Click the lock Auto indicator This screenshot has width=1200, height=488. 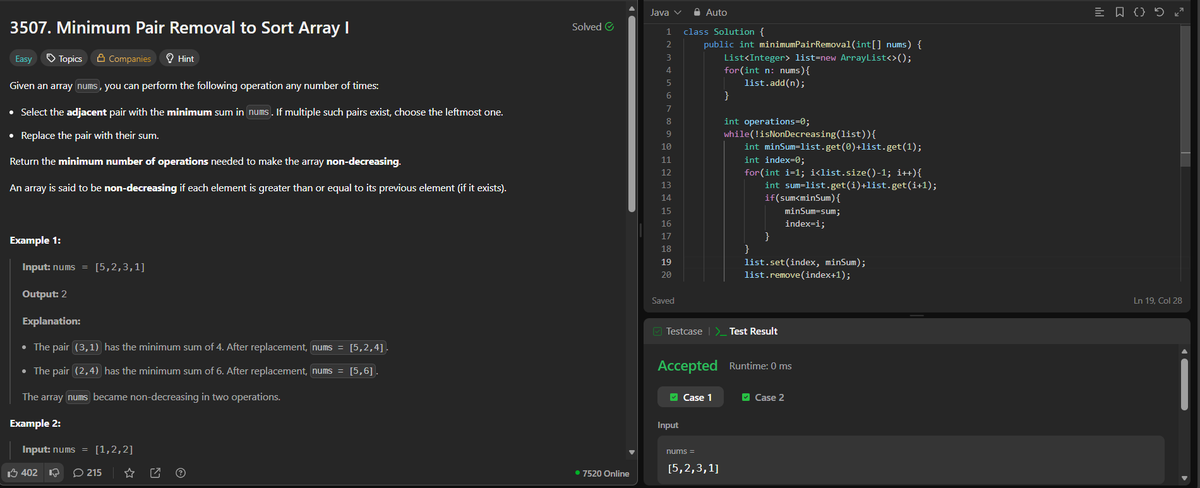point(710,12)
